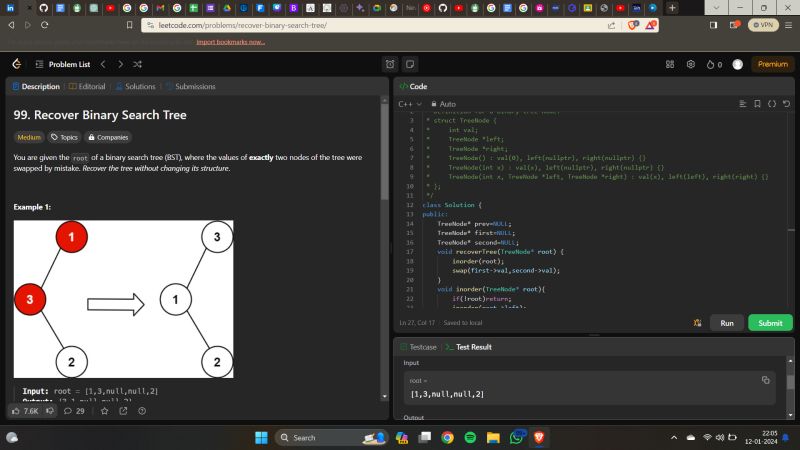Copy the testcase input value
Image resolution: width=800 pixels, height=450 pixels.
pyautogui.click(x=765, y=380)
